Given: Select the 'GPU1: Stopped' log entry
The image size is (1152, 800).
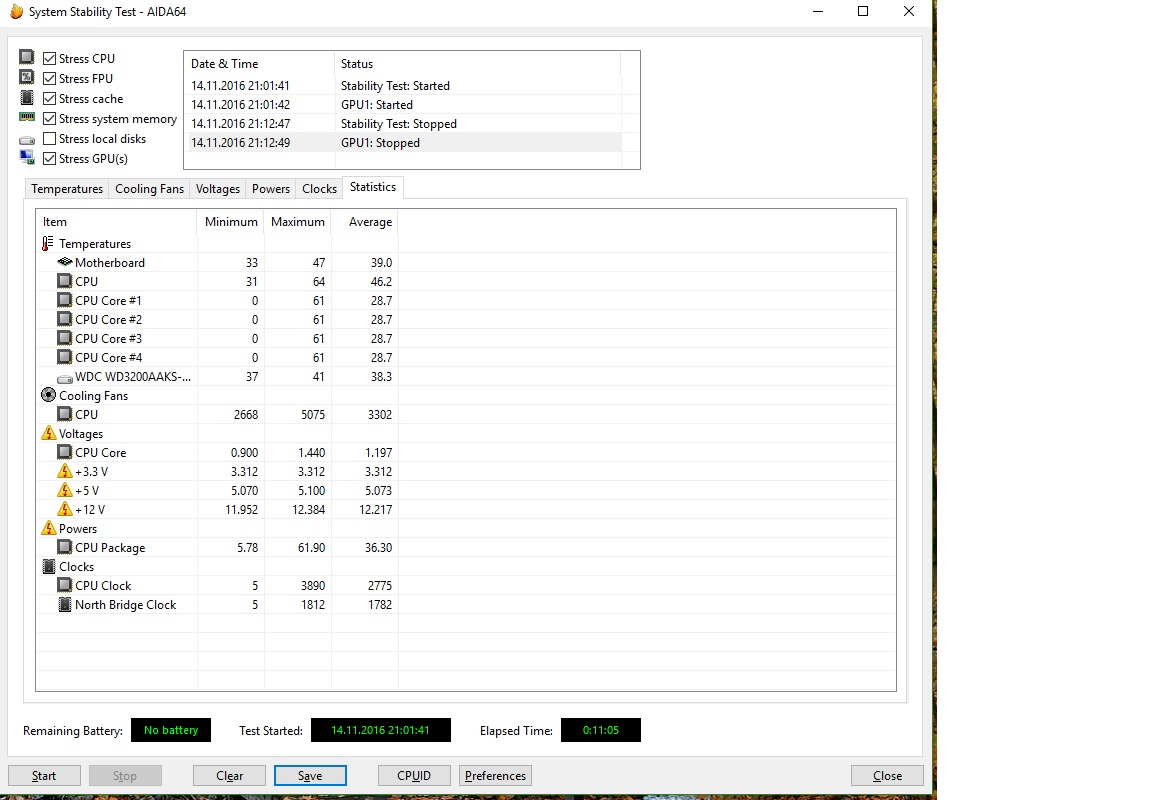Looking at the screenshot, I should click(x=403, y=143).
